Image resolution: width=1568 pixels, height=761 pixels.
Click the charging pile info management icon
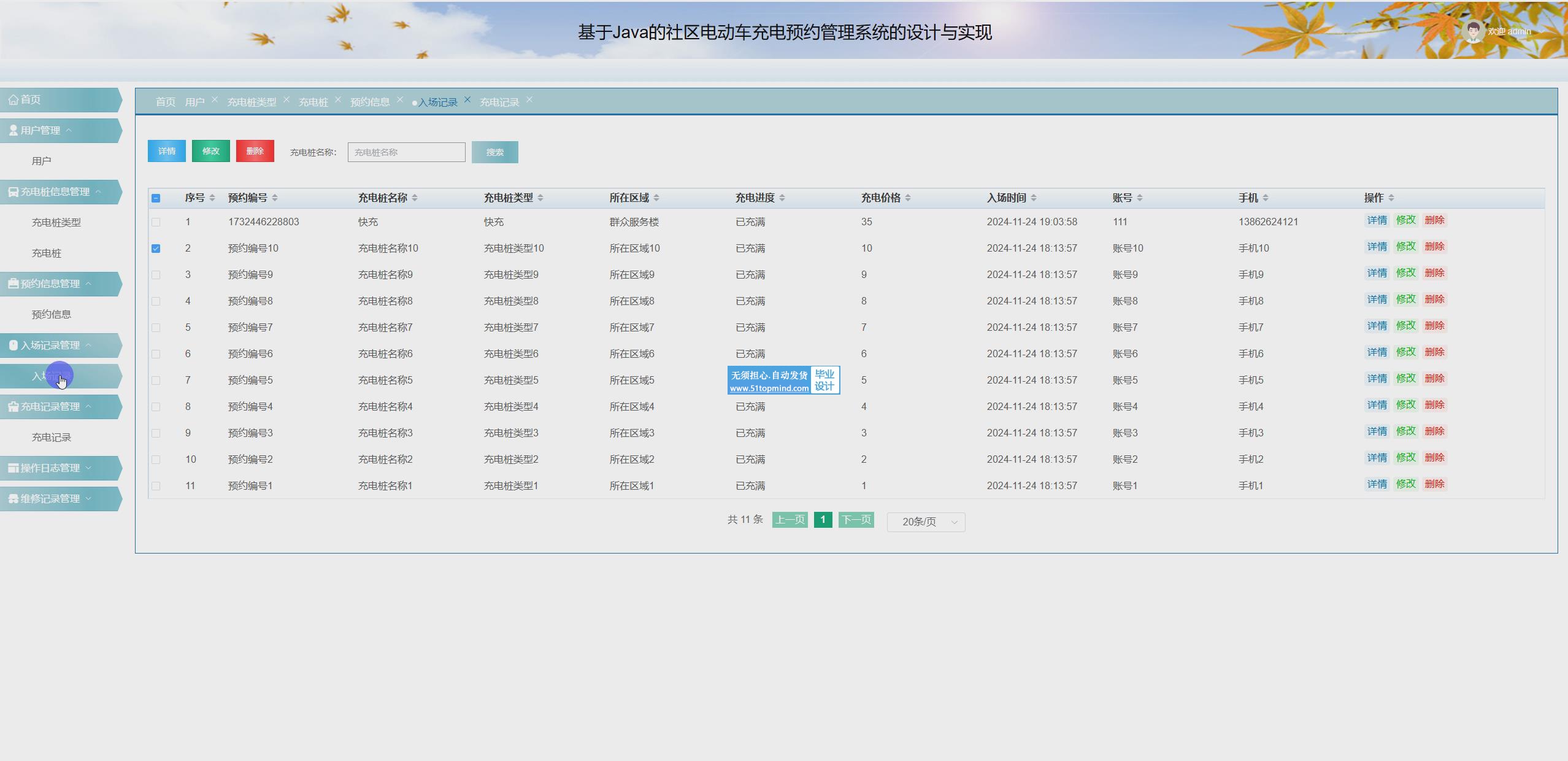point(13,191)
